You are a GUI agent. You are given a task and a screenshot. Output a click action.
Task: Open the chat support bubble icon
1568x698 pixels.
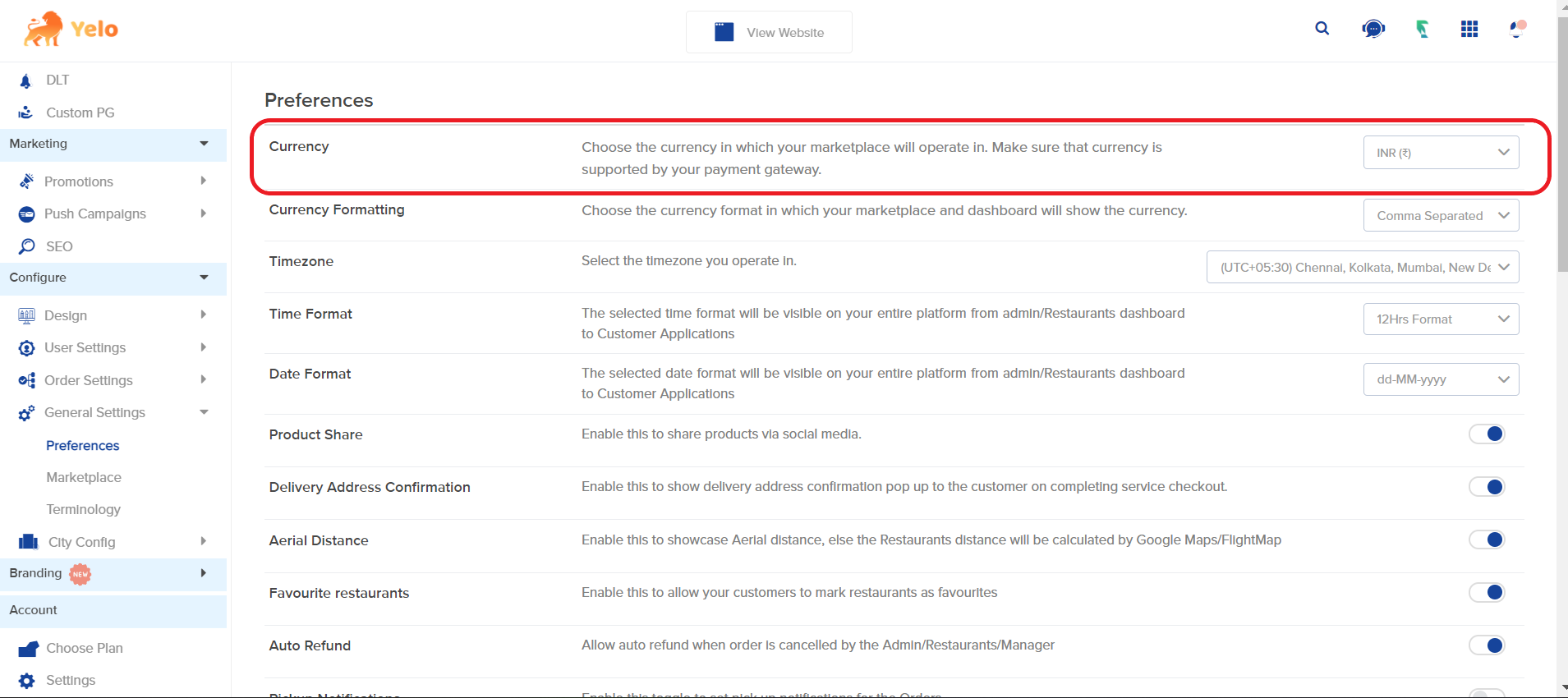click(1373, 30)
